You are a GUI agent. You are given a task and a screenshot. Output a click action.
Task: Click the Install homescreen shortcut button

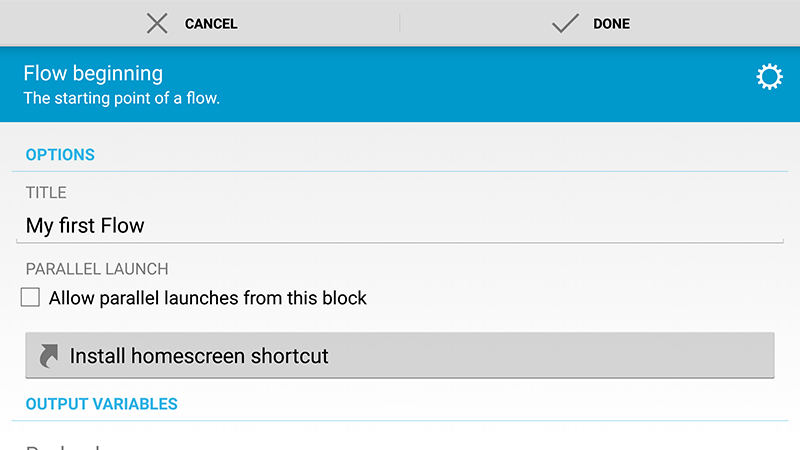(x=399, y=355)
